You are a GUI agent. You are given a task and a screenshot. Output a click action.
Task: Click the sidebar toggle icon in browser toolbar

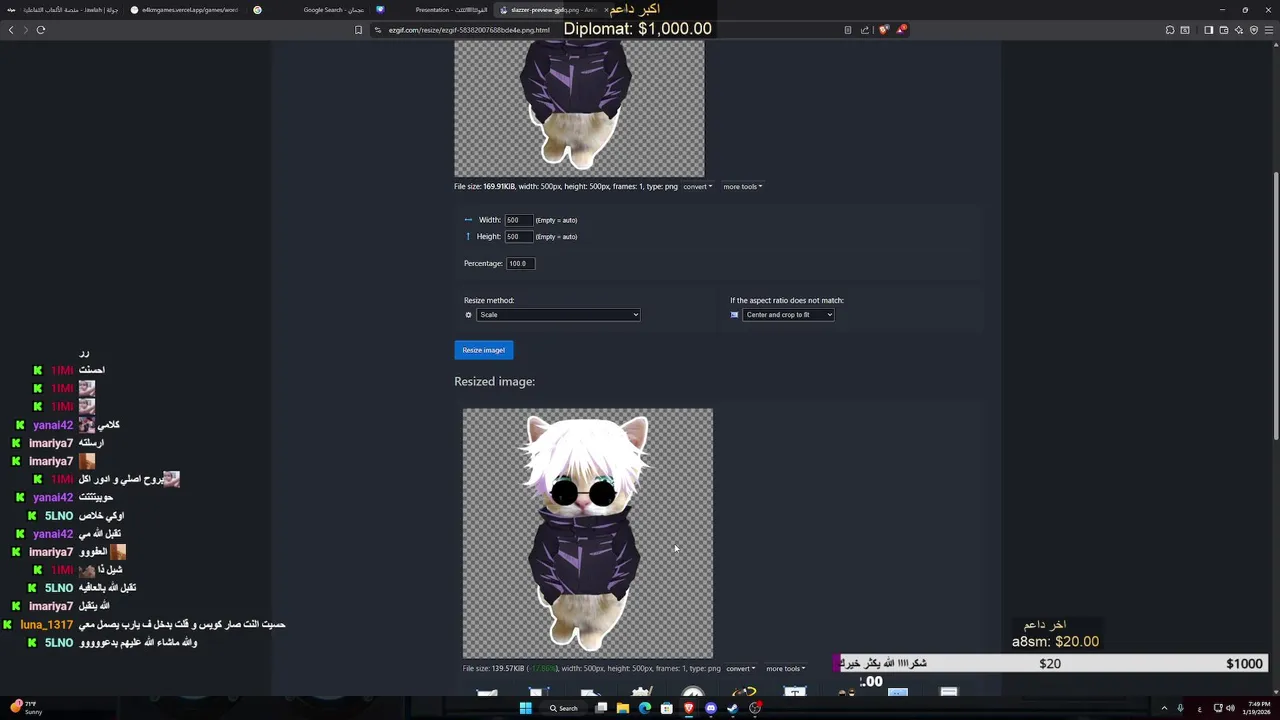point(1208,30)
